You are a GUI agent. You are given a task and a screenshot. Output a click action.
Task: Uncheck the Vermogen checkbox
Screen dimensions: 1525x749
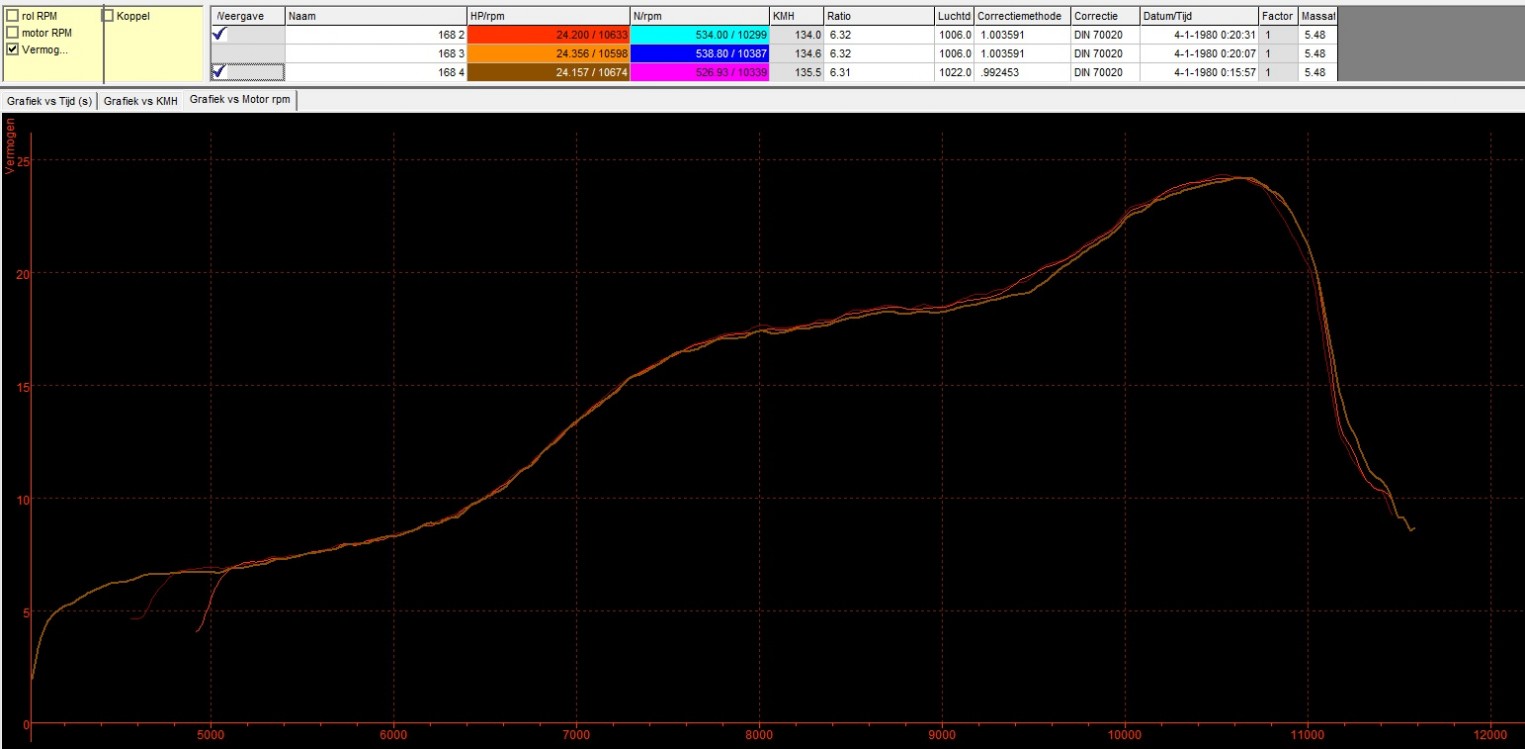[12, 48]
